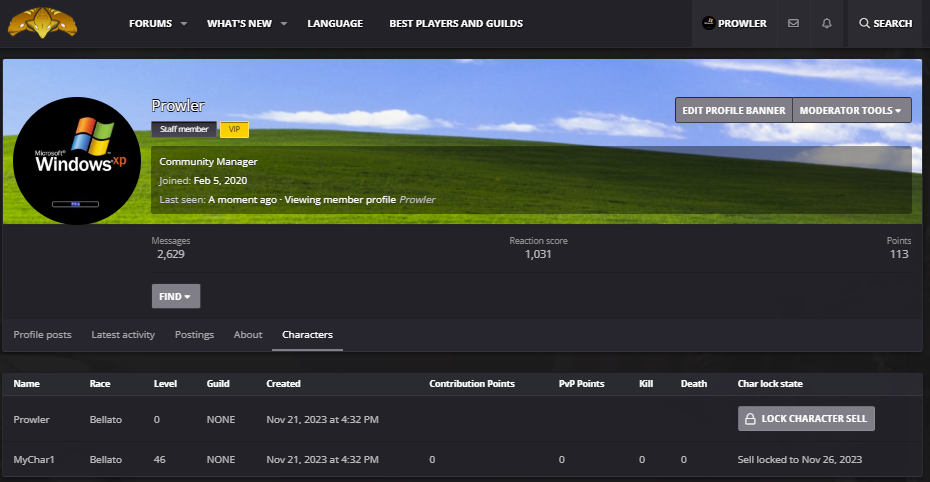The height and width of the screenshot is (482, 930).
Task: Click Sell locked to Nov 26, 2023
Action: 800,459
